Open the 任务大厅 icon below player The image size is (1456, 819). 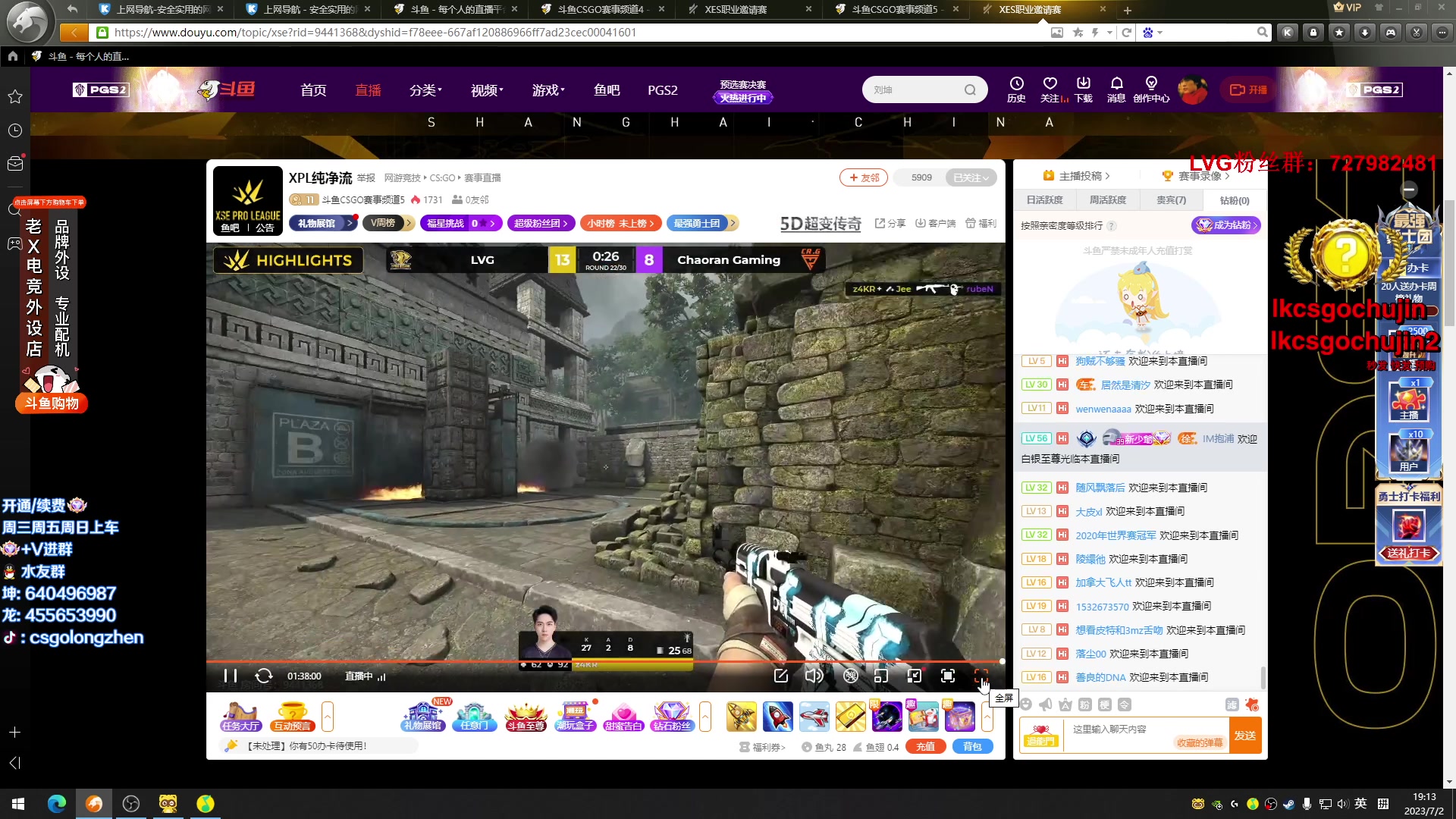[241, 717]
